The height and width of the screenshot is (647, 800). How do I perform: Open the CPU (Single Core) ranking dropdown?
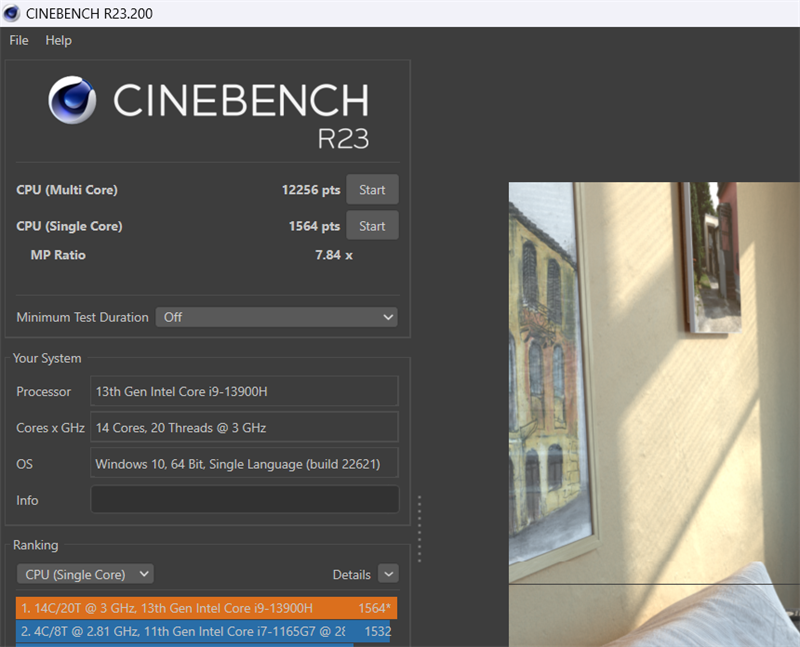pyautogui.click(x=85, y=575)
